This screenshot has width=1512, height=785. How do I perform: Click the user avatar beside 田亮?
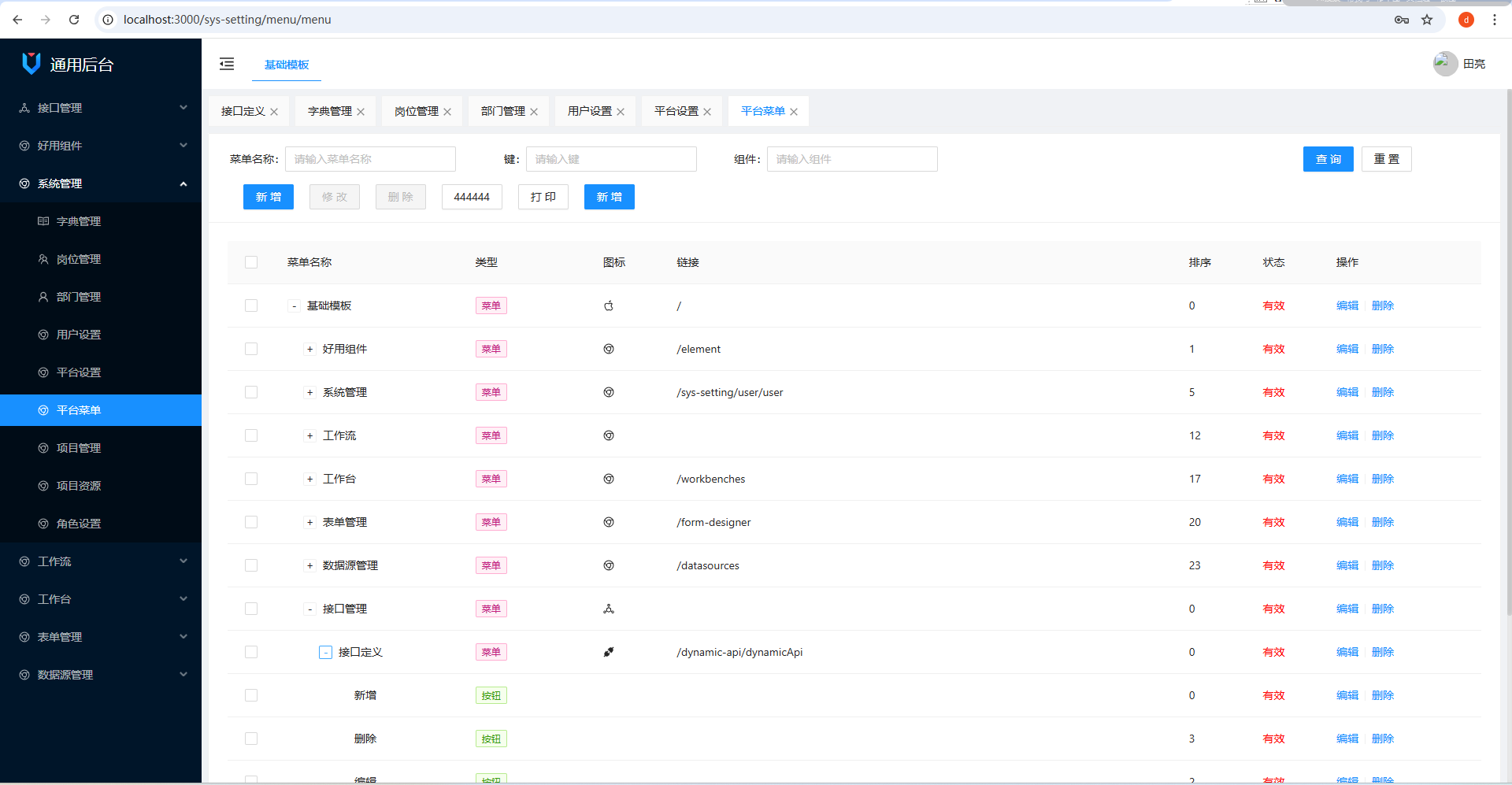point(1444,64)
